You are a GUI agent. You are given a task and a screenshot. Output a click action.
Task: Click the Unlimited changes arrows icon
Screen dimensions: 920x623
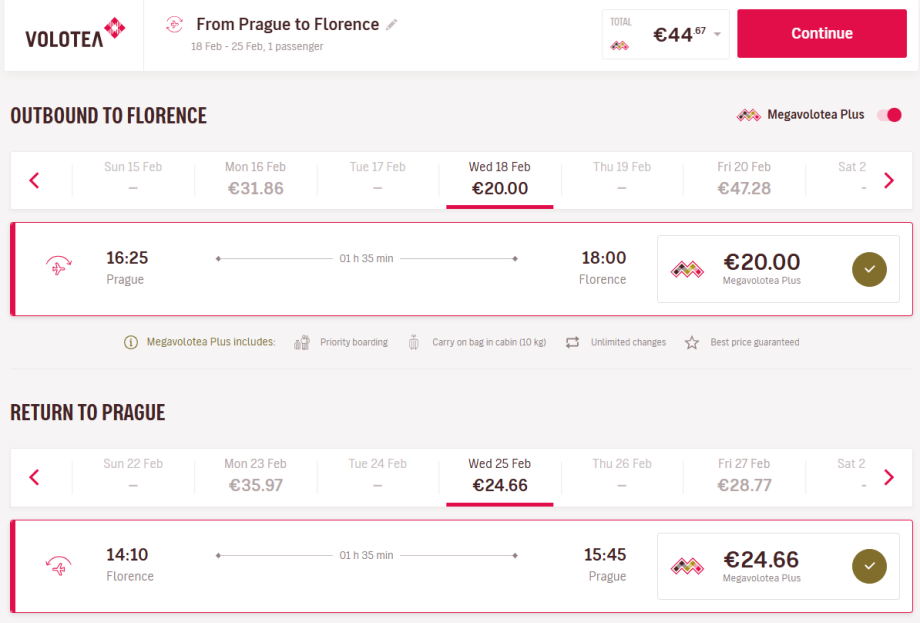click(572, 343)
